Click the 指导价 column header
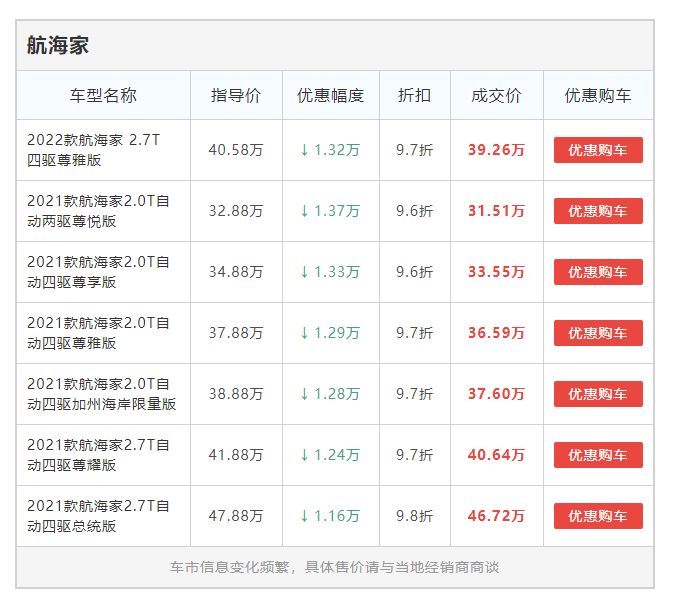Viewport: 681px width, 603px height. pyautogui.click(x=236, y=95)
